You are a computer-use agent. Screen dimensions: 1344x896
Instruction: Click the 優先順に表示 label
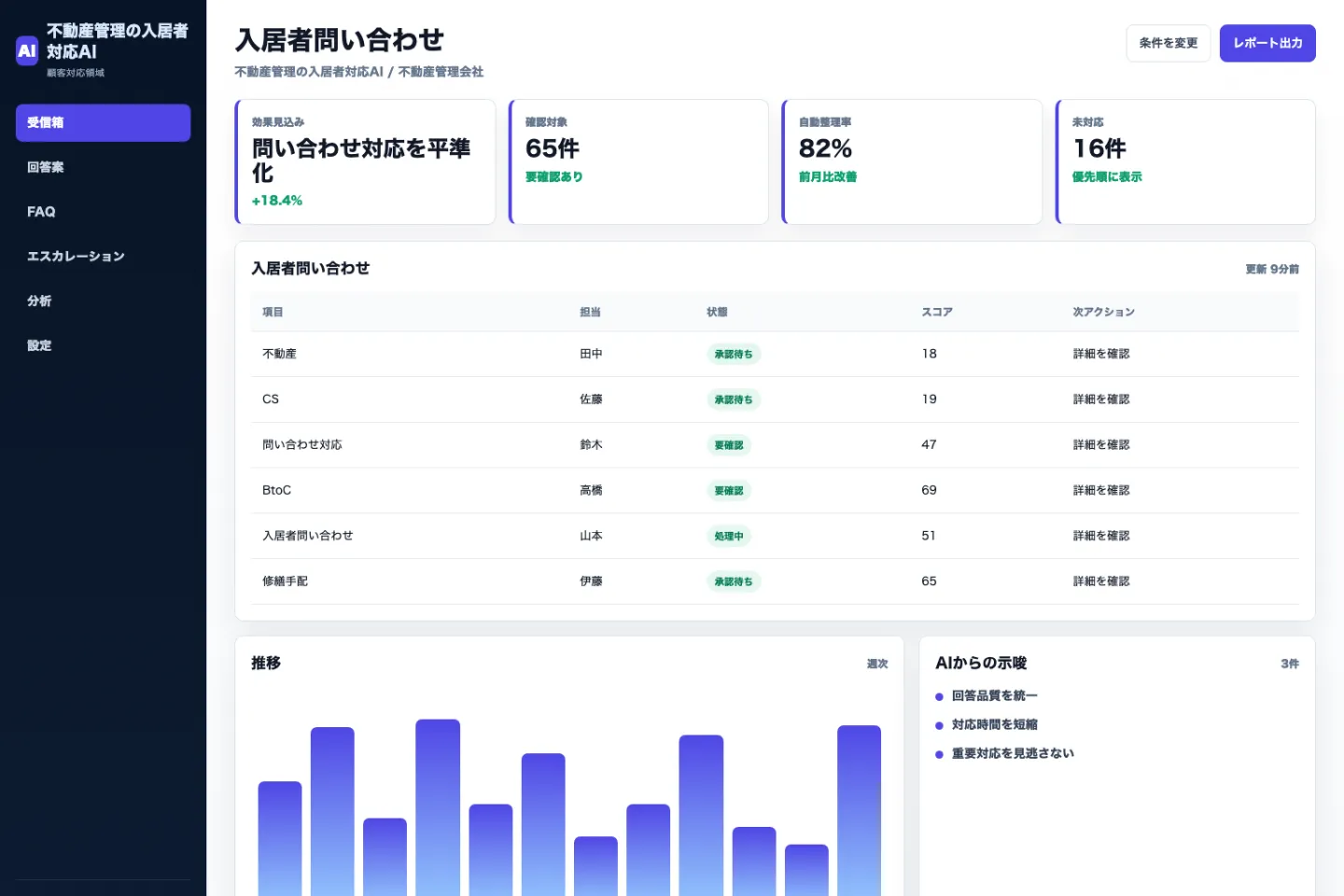point(1107,176)
